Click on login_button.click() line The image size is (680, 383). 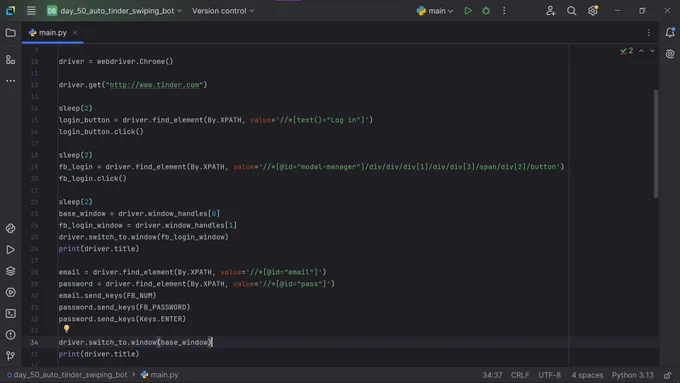[x=101, y=132]
